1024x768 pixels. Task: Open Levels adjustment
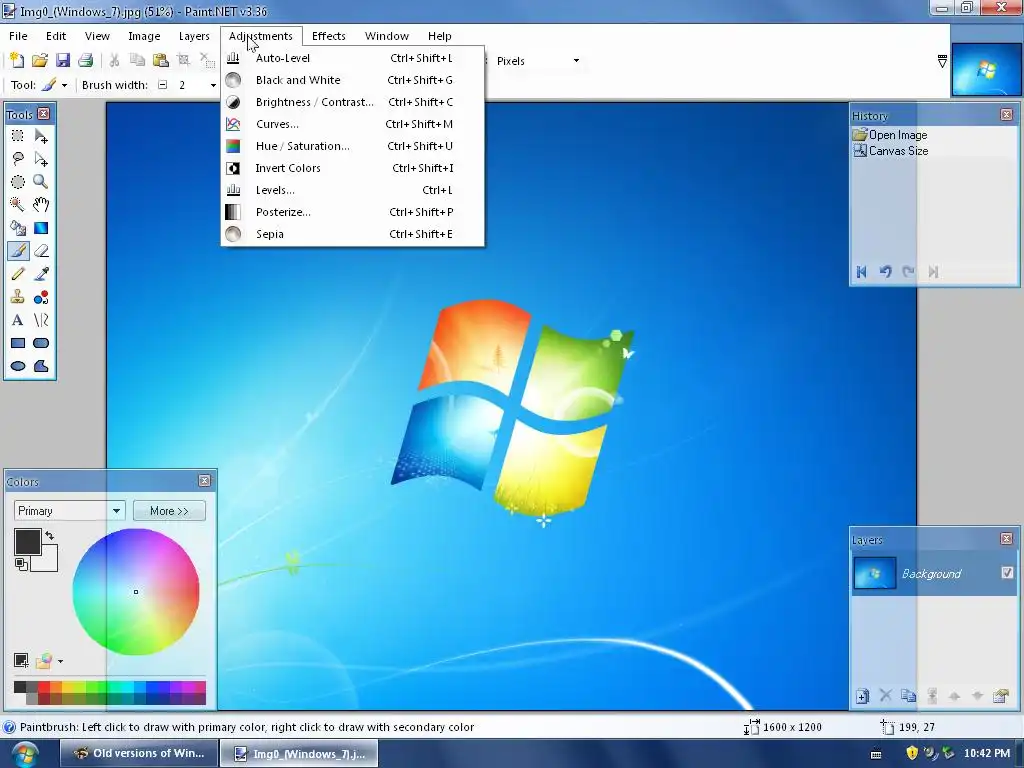[353, 190]
